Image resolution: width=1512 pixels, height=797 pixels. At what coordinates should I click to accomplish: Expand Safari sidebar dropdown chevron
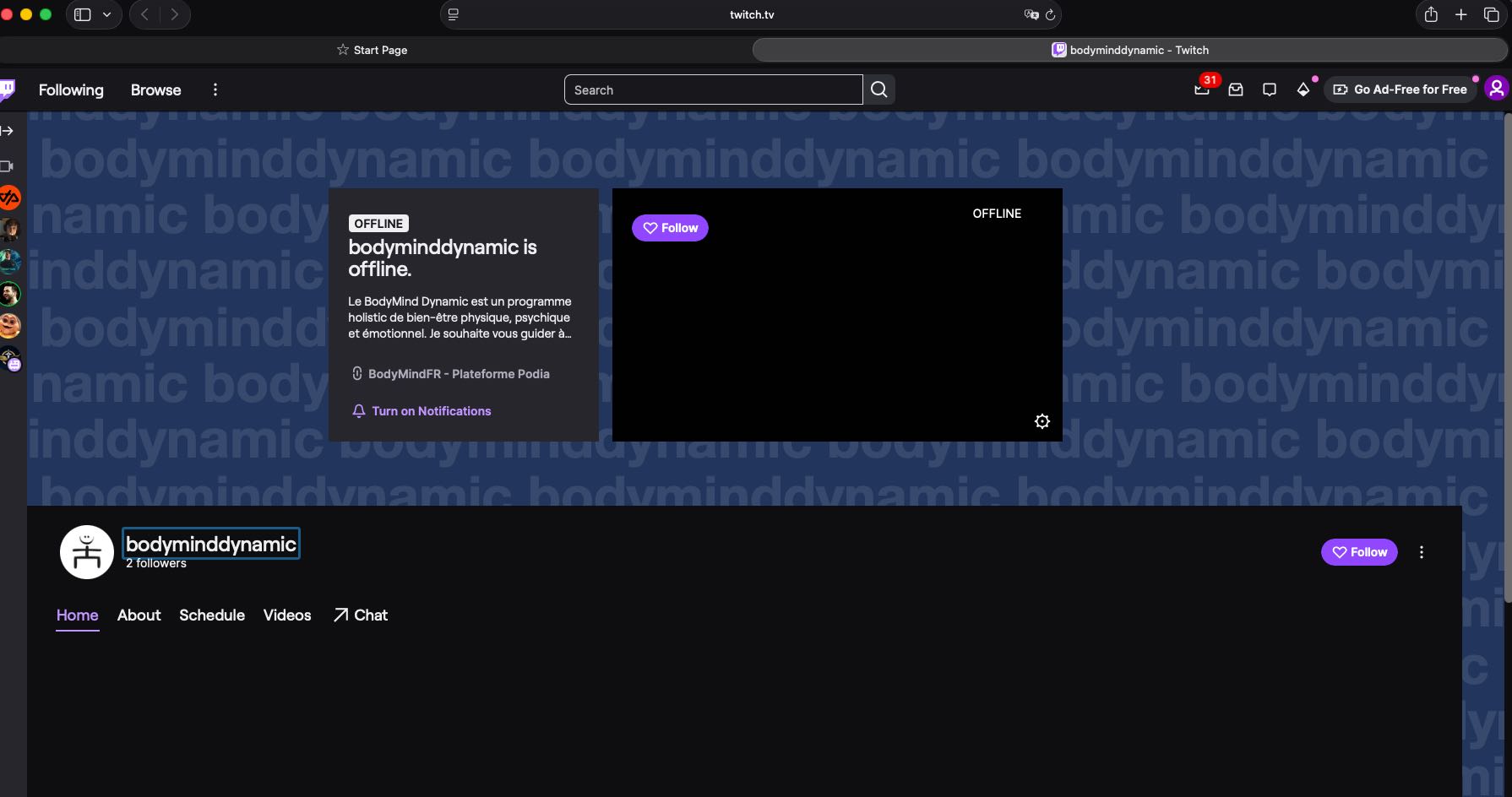[106, 14]
